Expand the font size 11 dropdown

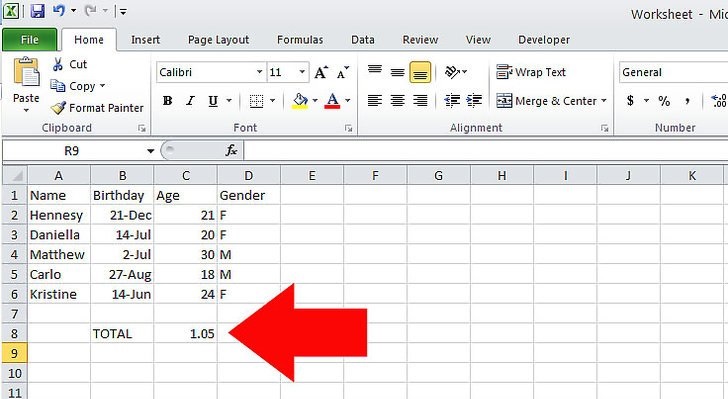click(x=302, y=72)
